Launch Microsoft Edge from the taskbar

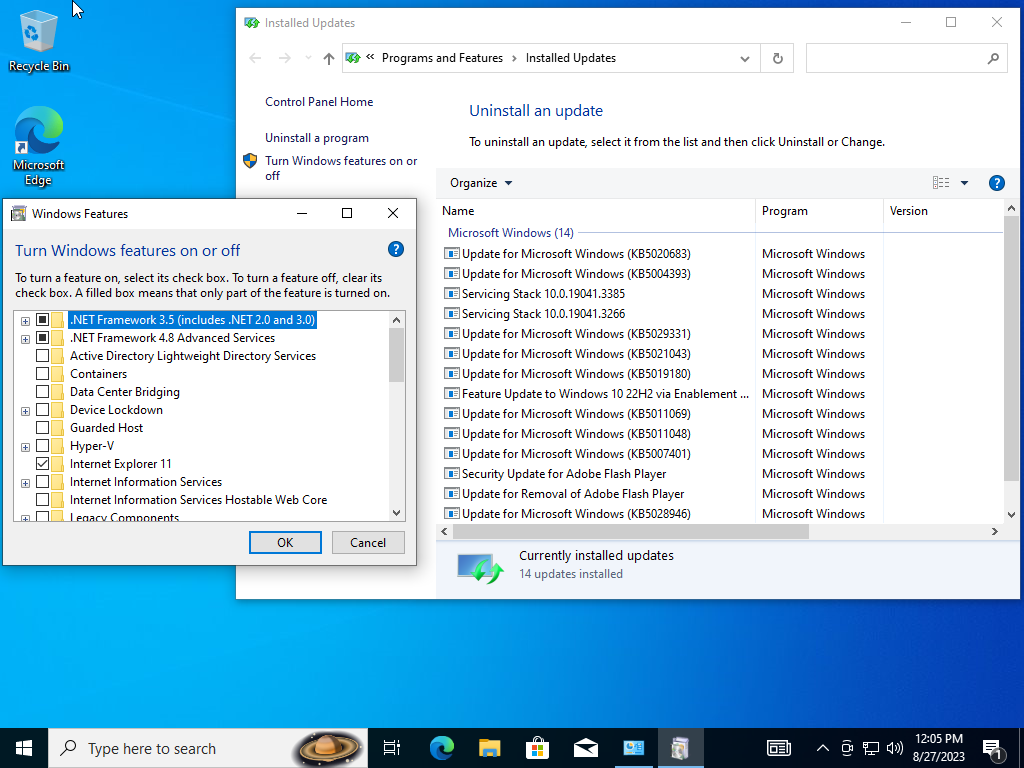(441, 748)
